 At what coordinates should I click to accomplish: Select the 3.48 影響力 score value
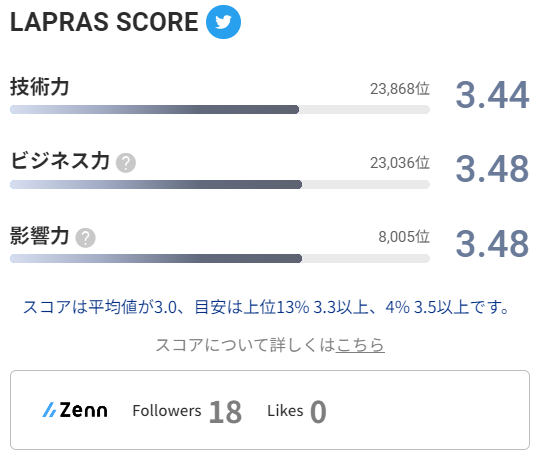[492, 244]
